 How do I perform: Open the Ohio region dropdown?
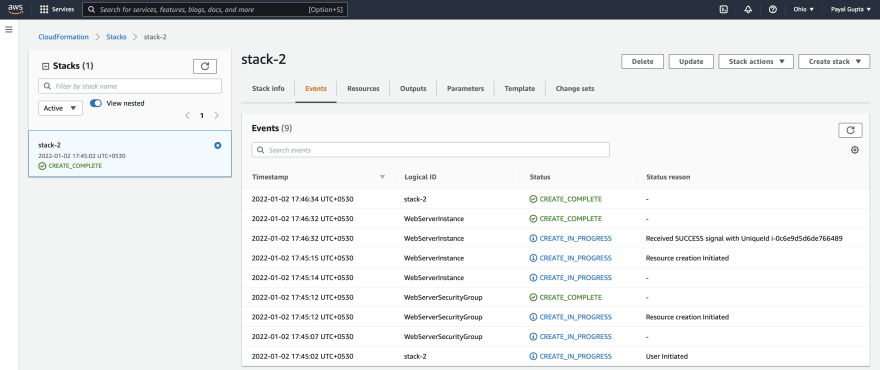tap(803, 10)
